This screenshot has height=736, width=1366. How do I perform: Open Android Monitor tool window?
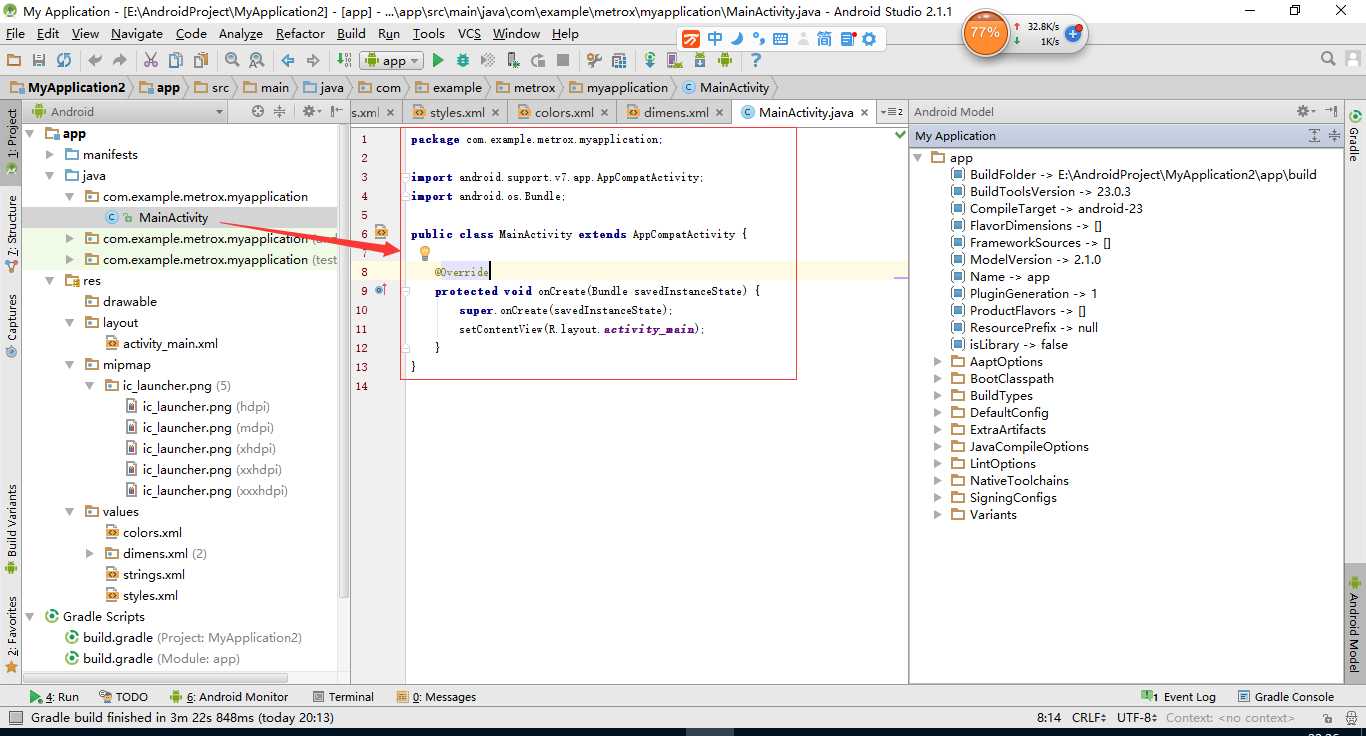pos(229,697)
